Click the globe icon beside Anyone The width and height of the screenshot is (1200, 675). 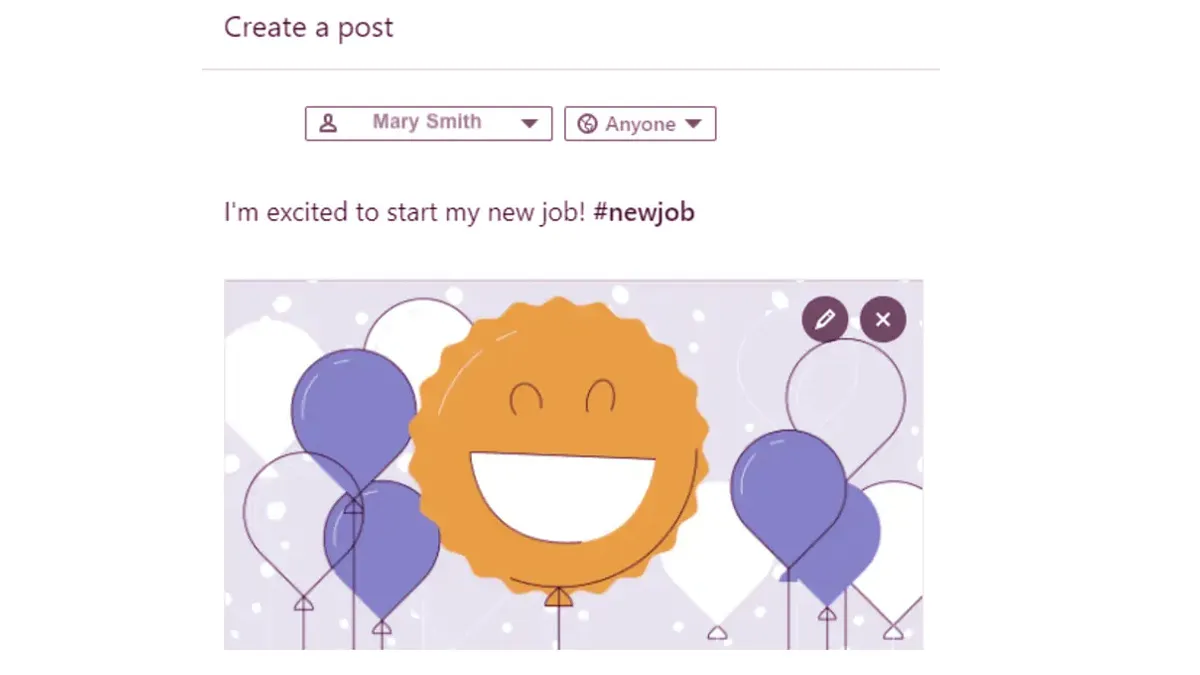[x=587, y=124]
